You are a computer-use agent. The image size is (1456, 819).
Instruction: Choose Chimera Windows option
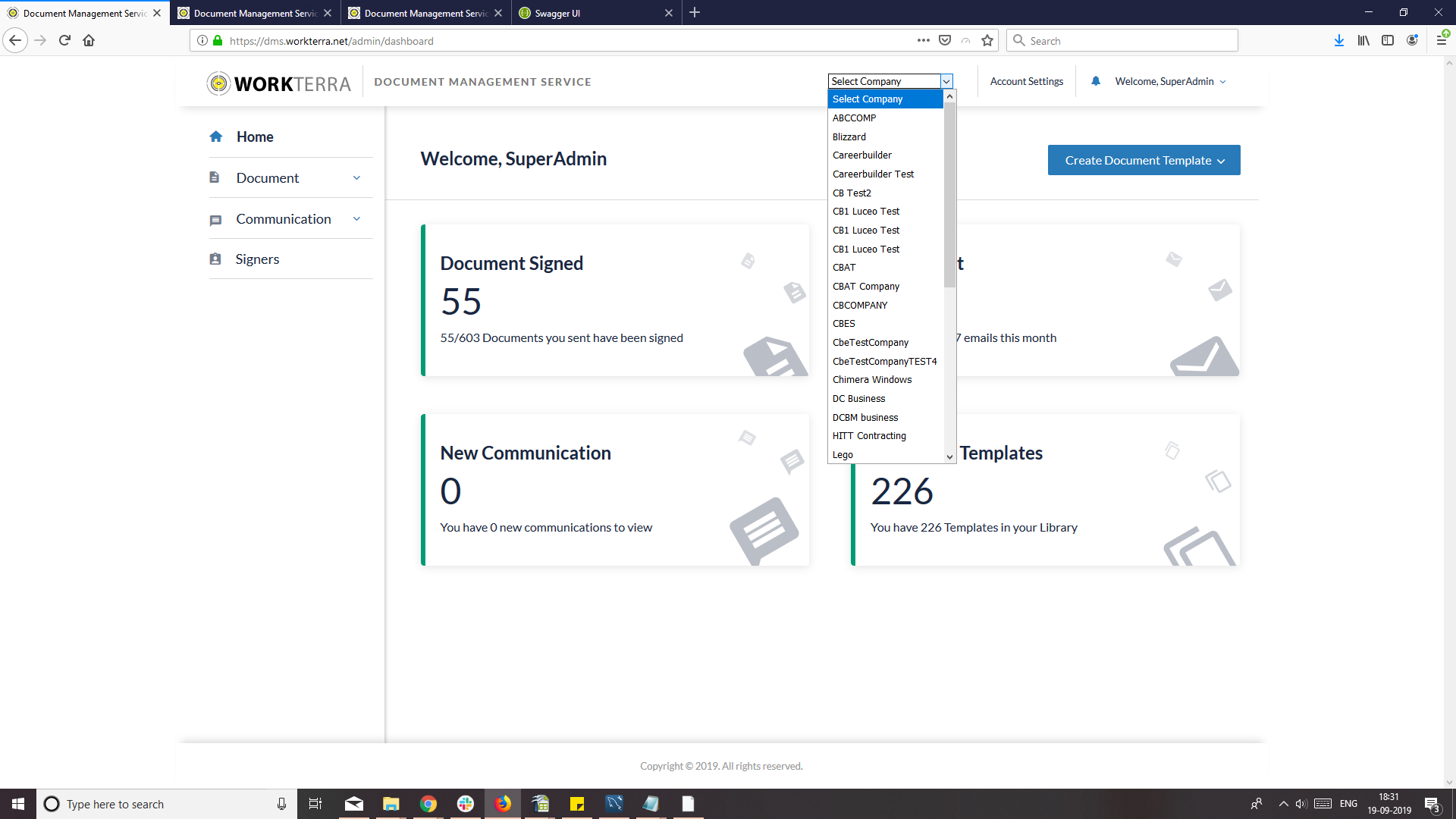(x=886, y=379)
